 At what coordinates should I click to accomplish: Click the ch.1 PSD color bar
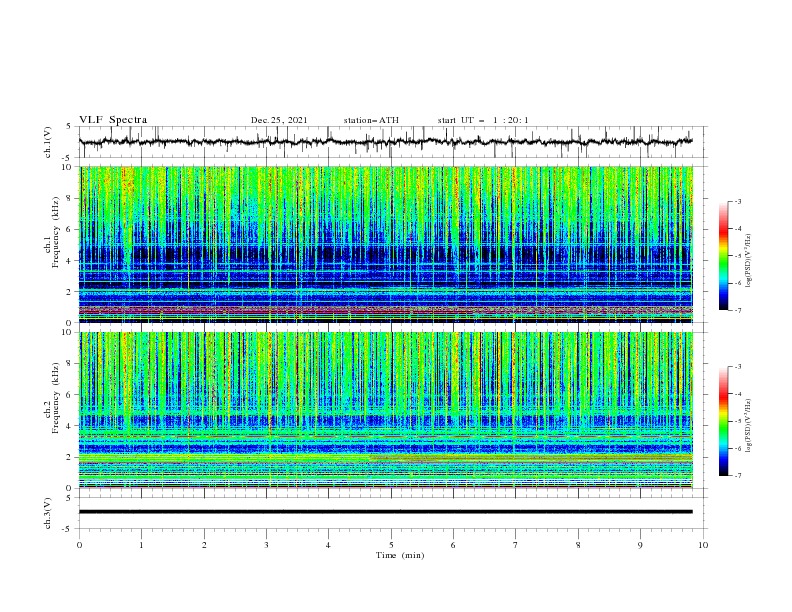click(x=723, y=256)
